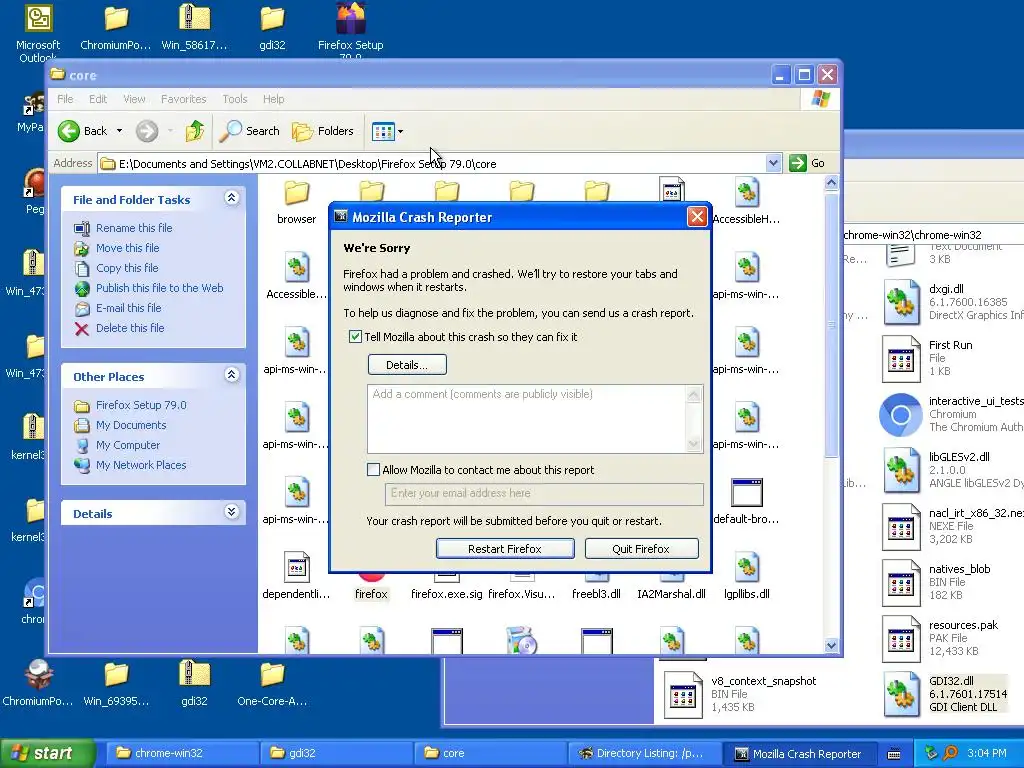
Task: Open Microsoft Outlook desktop icon
Action: coord(39,18)
